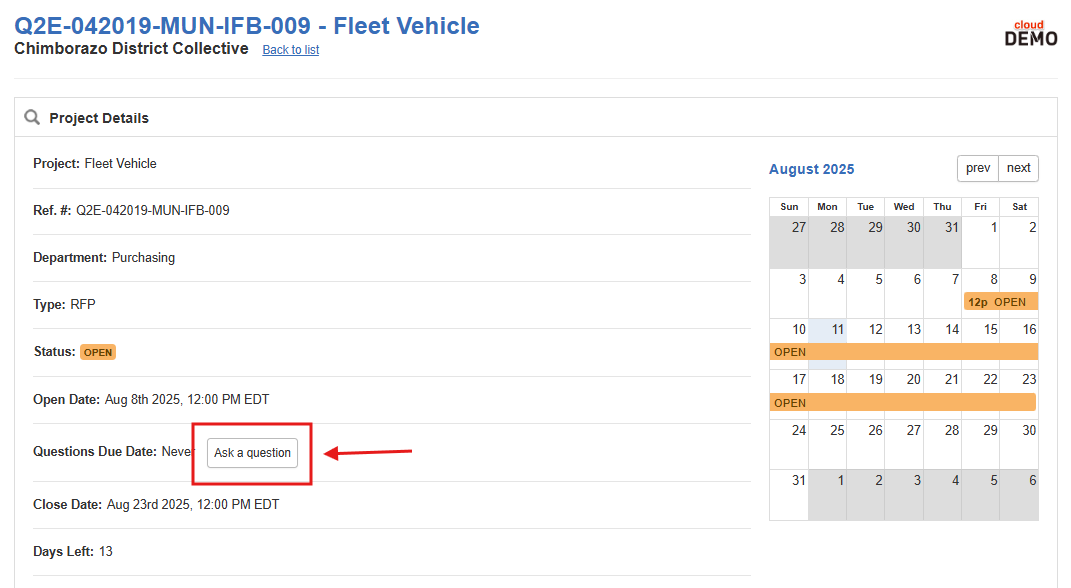Select August 11 on the calendar
1071x588 pixels.
[x=828, y=344]
